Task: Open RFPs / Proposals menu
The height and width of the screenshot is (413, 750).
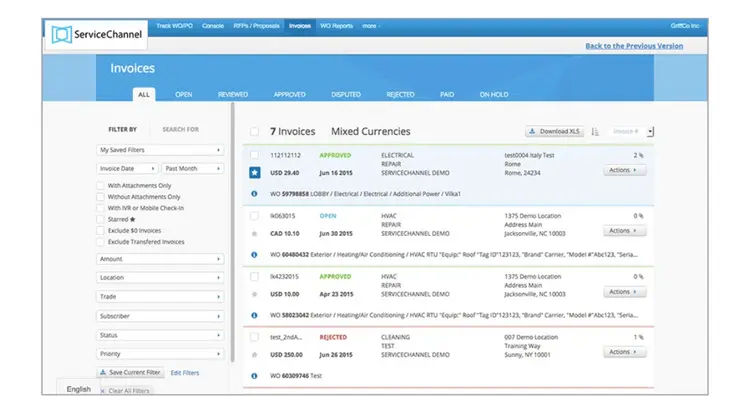Action: (x=256, y=26)
